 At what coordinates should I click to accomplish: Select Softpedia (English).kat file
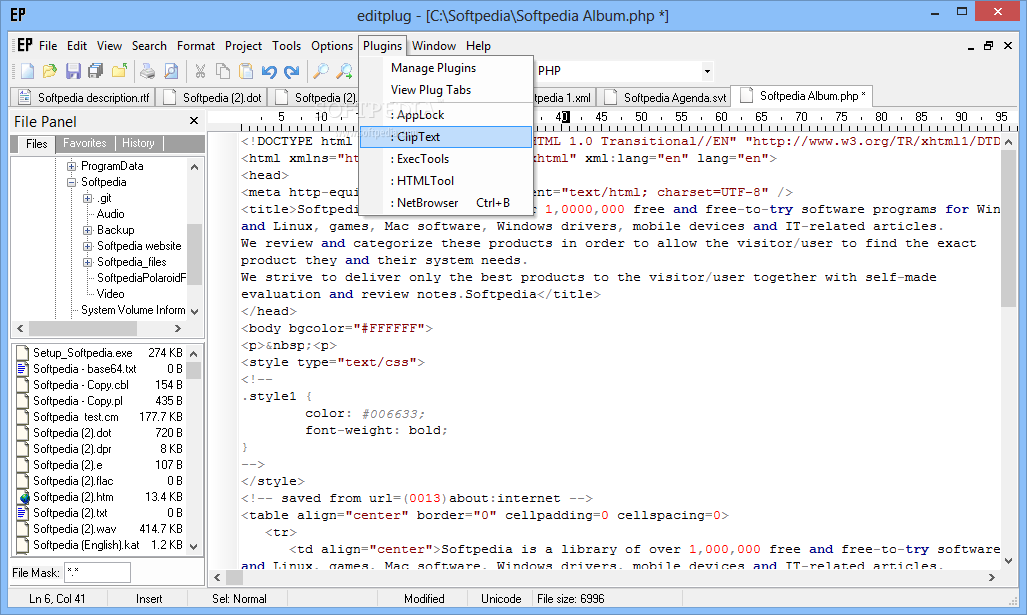[86, 545]
